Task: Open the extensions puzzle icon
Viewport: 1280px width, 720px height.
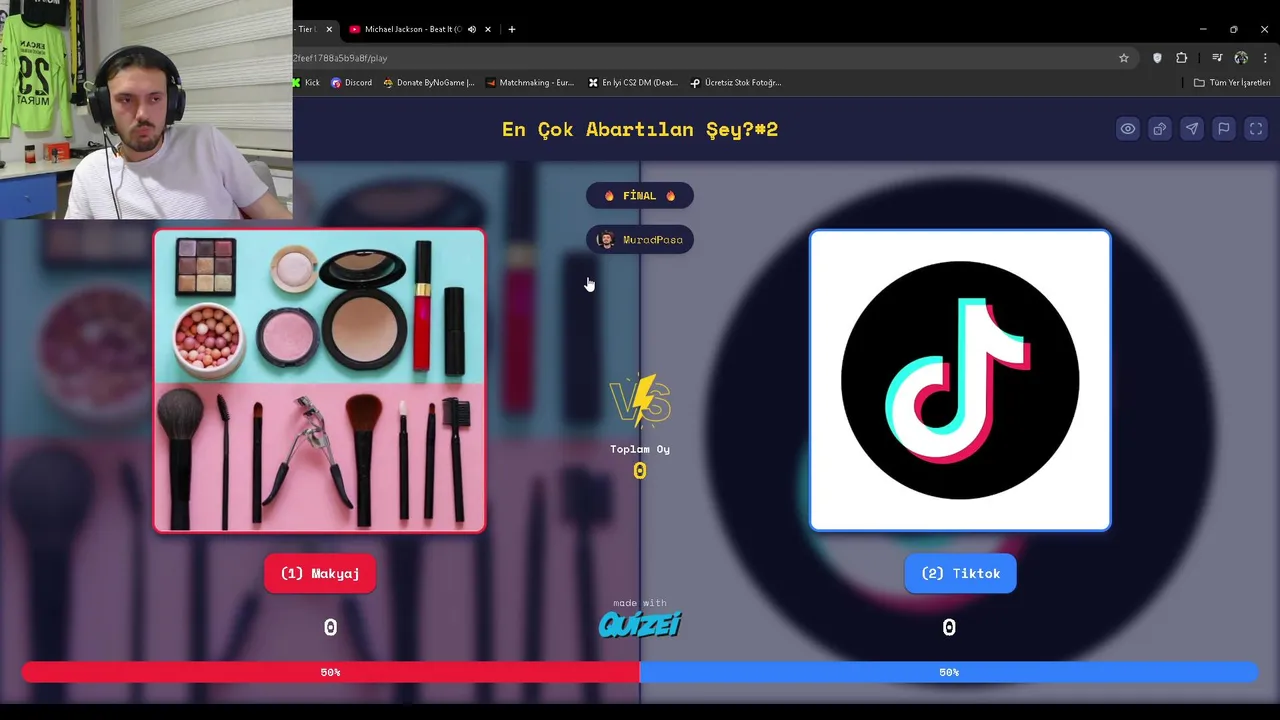Action: pos(1182,58)
